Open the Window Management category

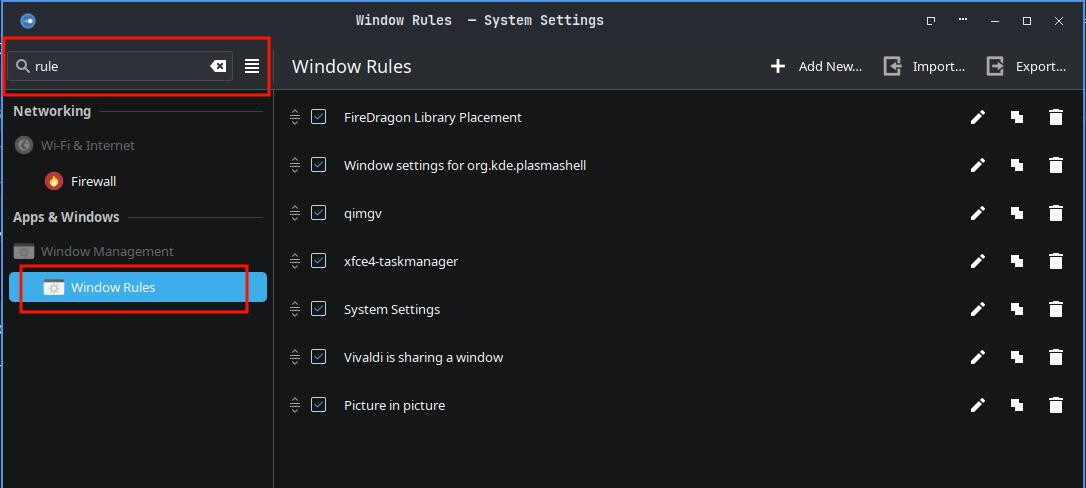tap(107, 251)
